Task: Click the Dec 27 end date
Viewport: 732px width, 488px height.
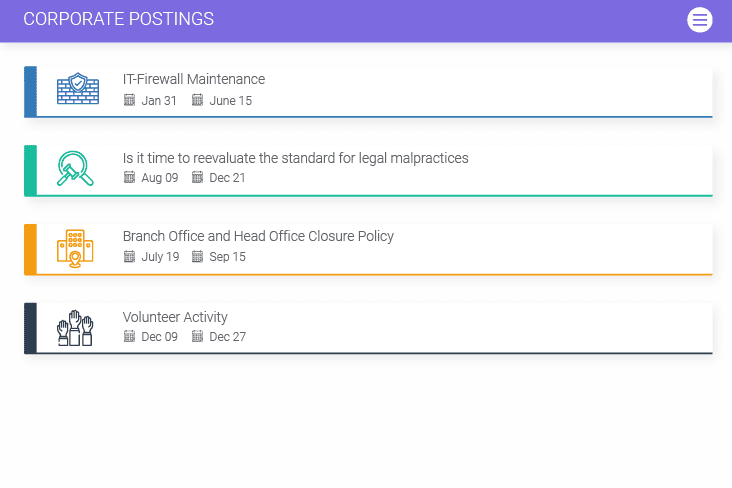Action: [x=227, y=337]
